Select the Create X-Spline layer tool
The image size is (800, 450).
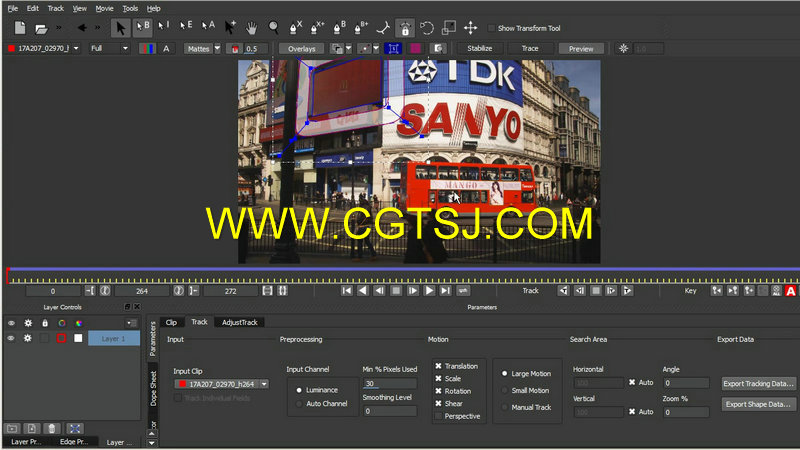(x=295, y=28)
